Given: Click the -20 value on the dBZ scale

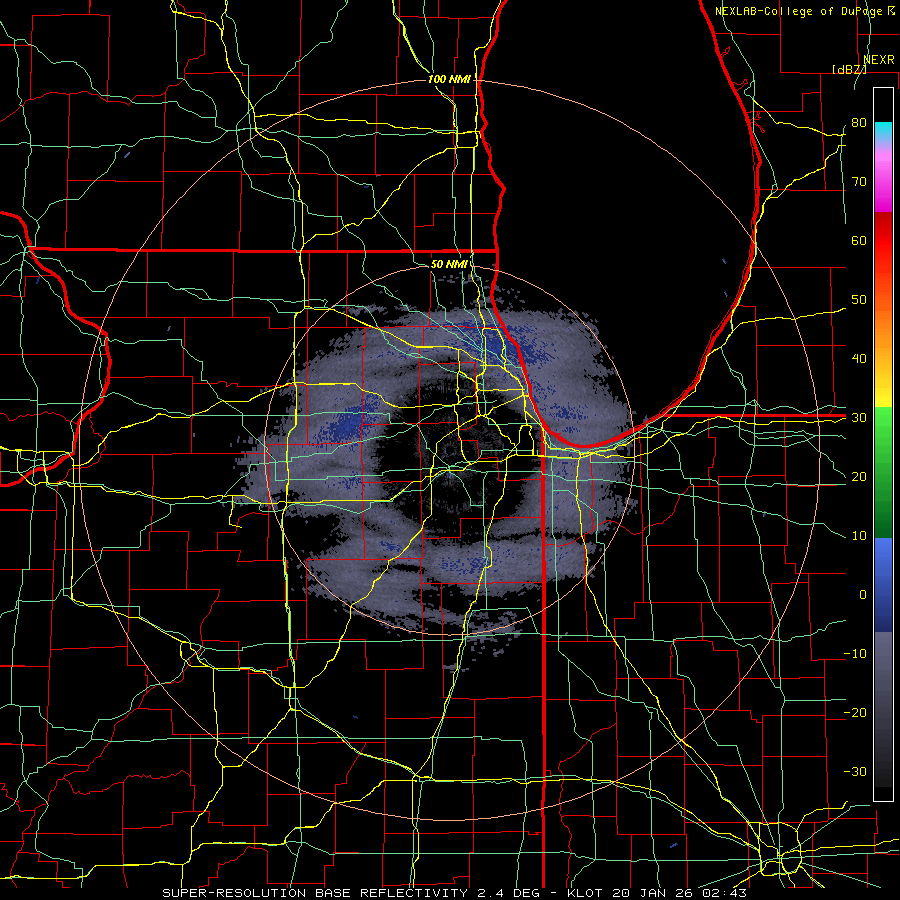Looking at the screenshot, I should tap(855, 713).
